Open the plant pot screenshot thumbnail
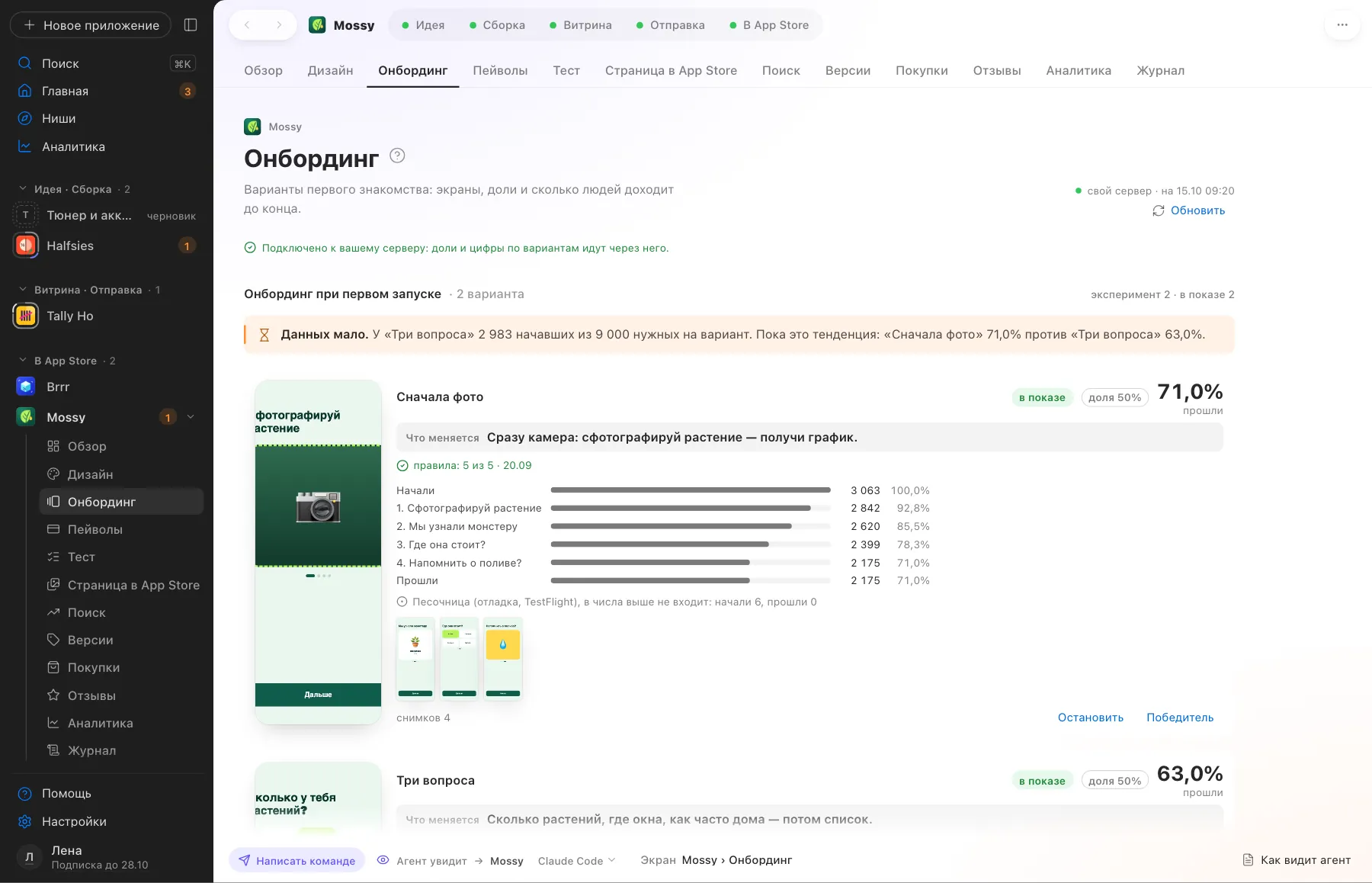Screen dimensions: 1372x883 coord(415,658)
